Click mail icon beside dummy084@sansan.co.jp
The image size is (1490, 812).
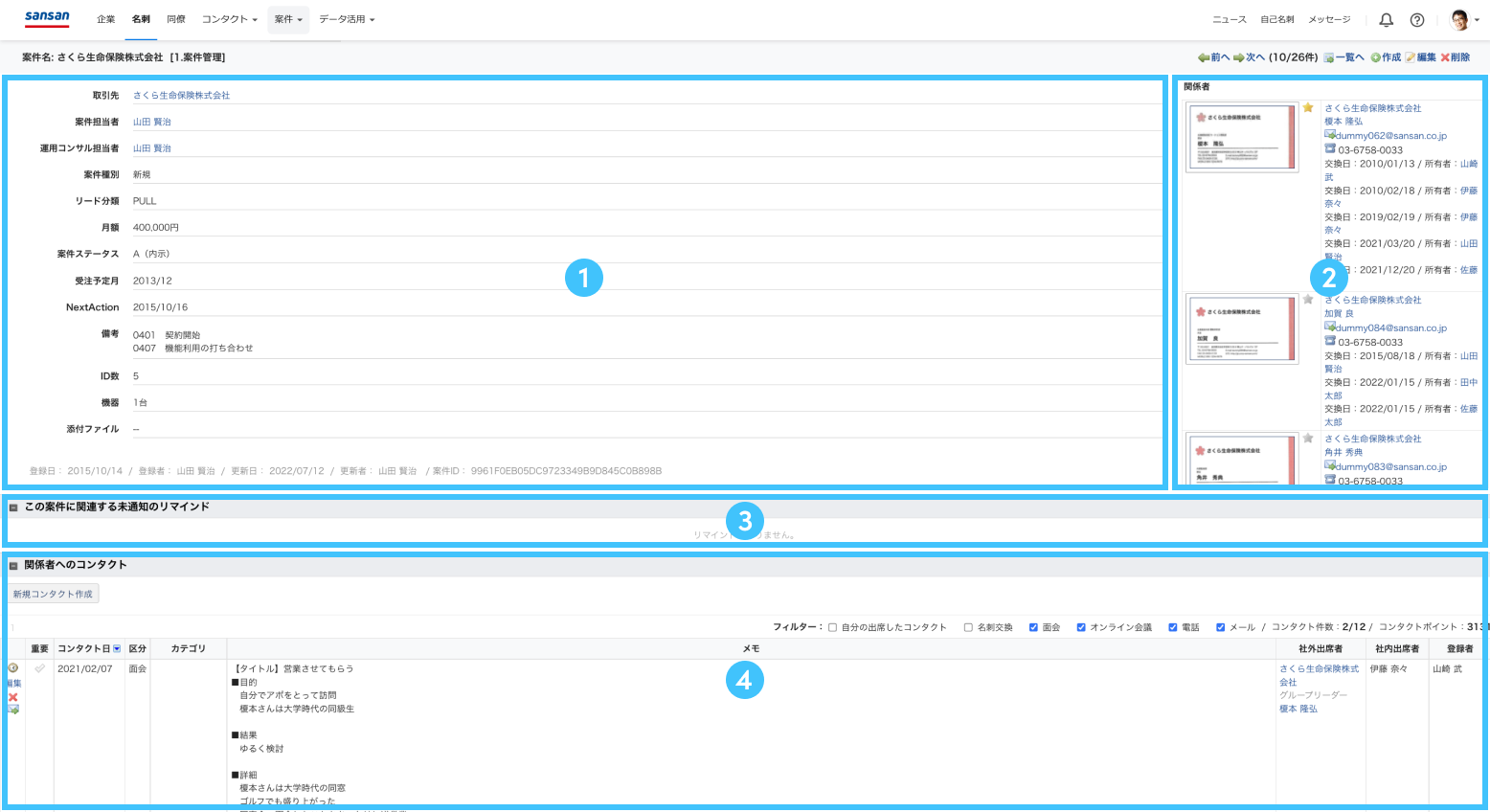coord(1330,327)
